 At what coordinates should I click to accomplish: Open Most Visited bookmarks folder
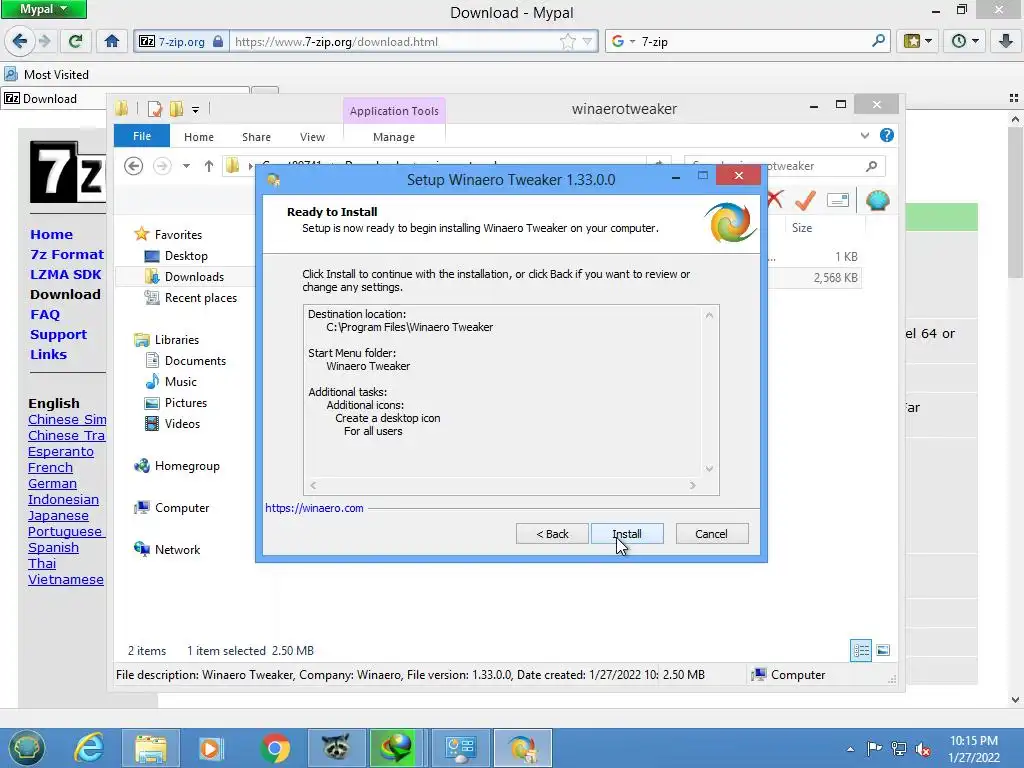pos(46,74)
